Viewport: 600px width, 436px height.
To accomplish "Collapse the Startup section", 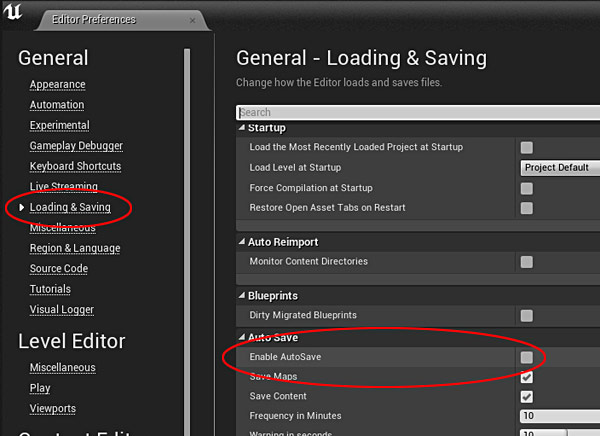I will tap(242, 127).
